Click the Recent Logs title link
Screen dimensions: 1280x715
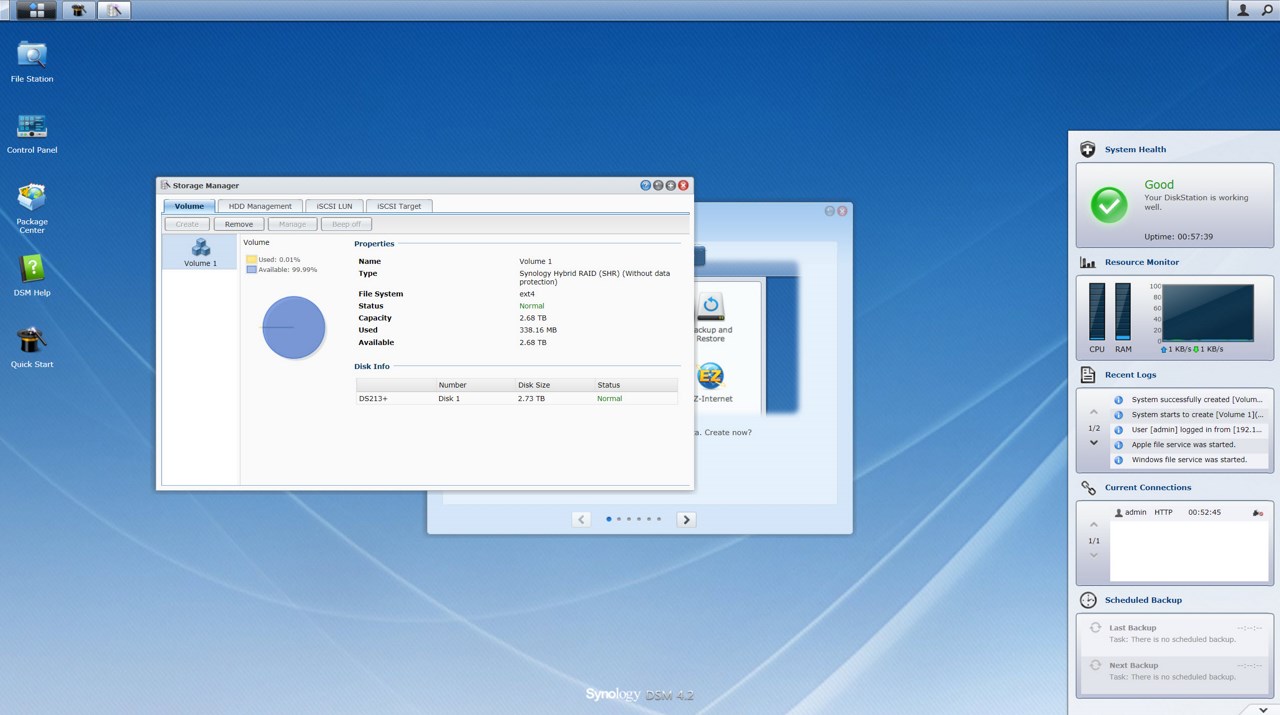[x=1130, y=375]
